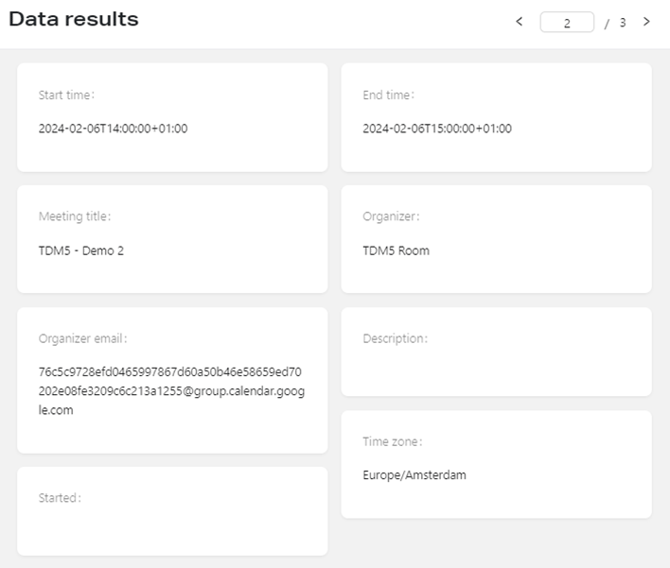Click the start time value 2024-02-06T14:00:00+01:00

[113, 128]
